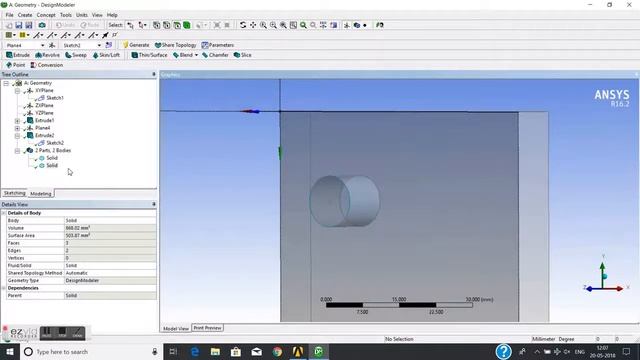Activate the New Selection cursor icon

coord(130,25)
